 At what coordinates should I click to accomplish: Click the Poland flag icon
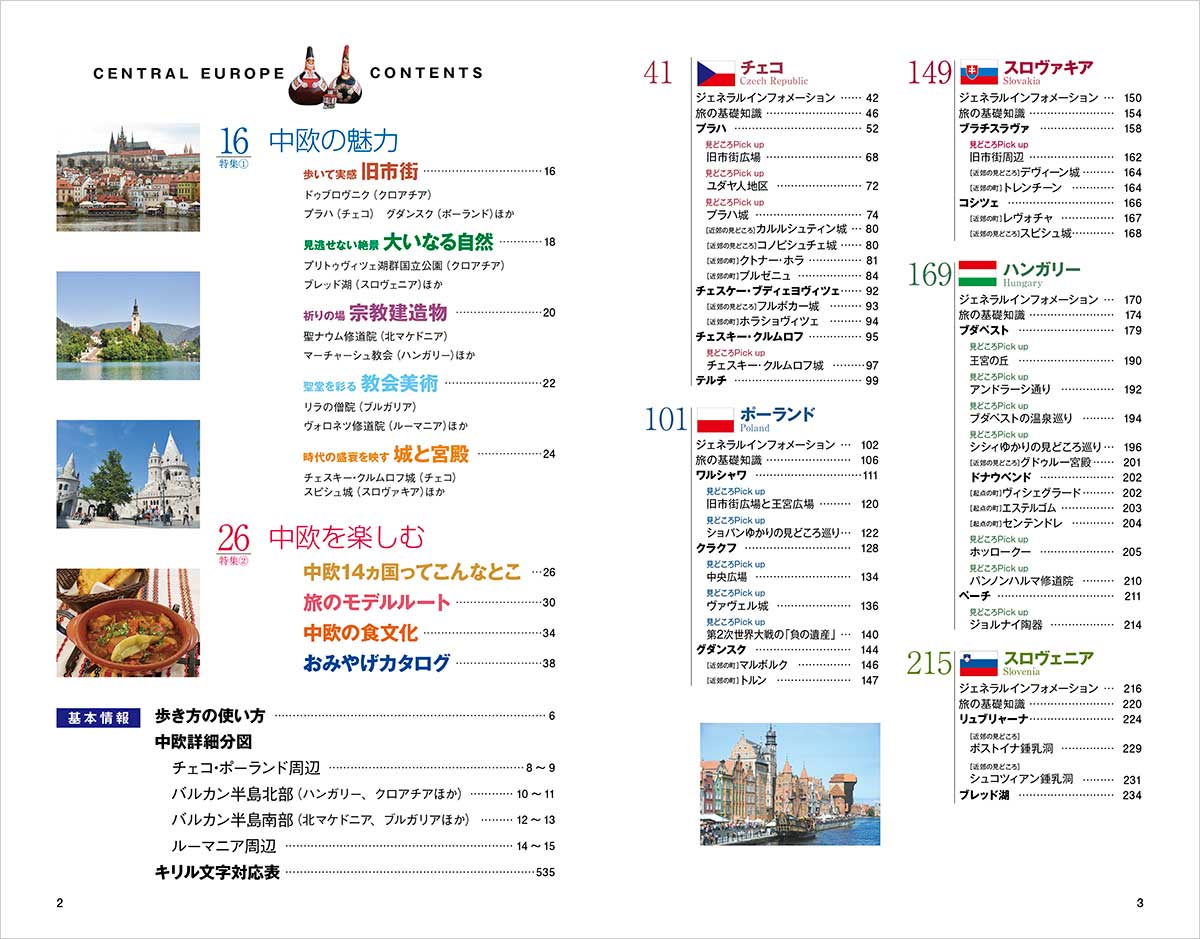[715, 419]
